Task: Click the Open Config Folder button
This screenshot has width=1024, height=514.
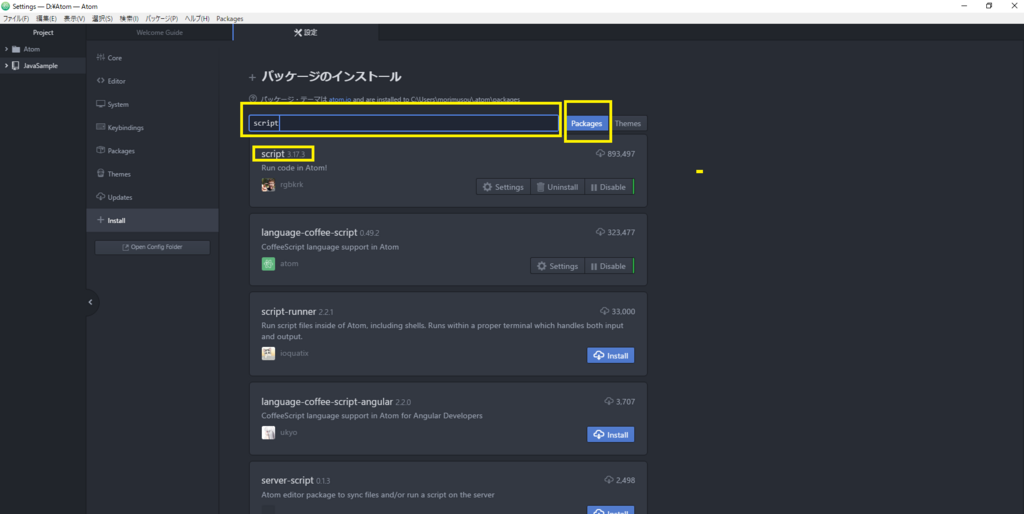Action: pos(152,248)
